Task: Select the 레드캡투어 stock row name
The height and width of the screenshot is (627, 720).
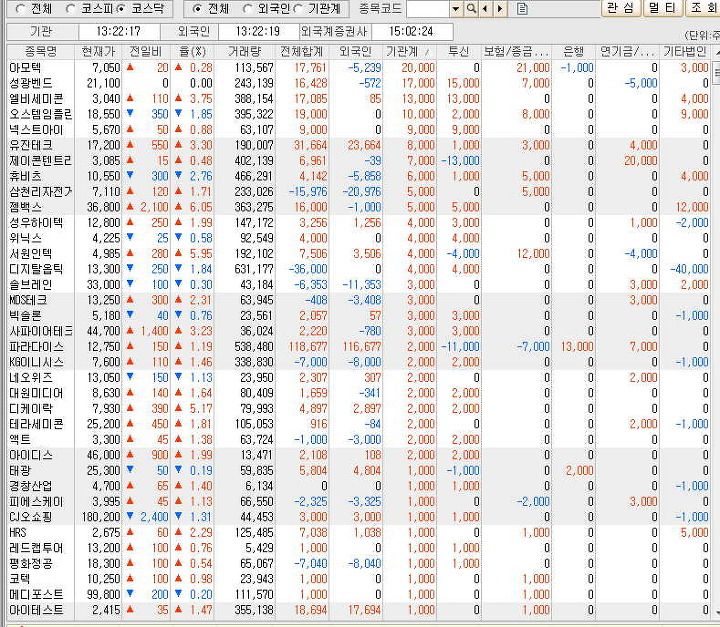Action: [36, 548]
